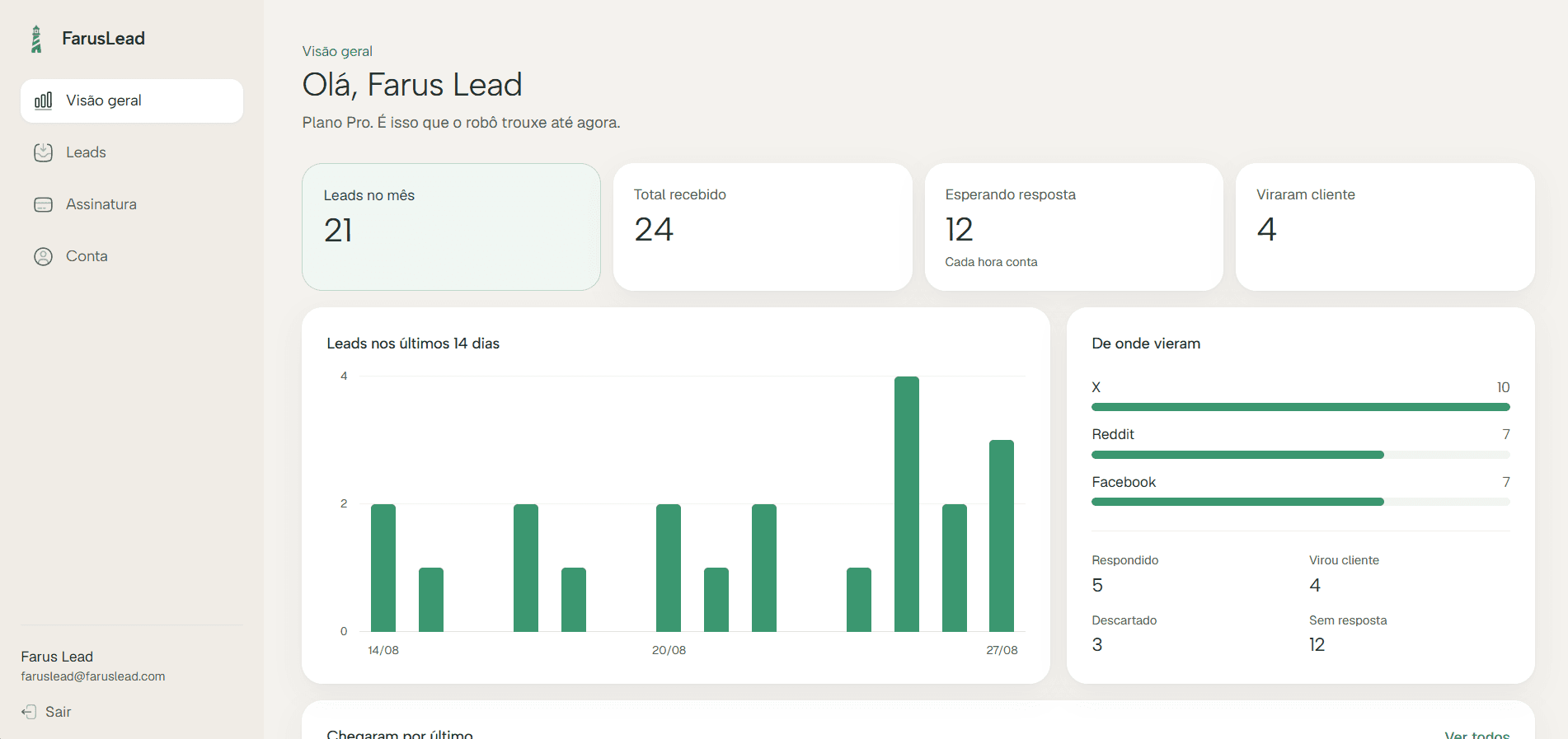Select the Viraram cliente card
Viewport: 1568px width, 739px height.
point(1385,227)
